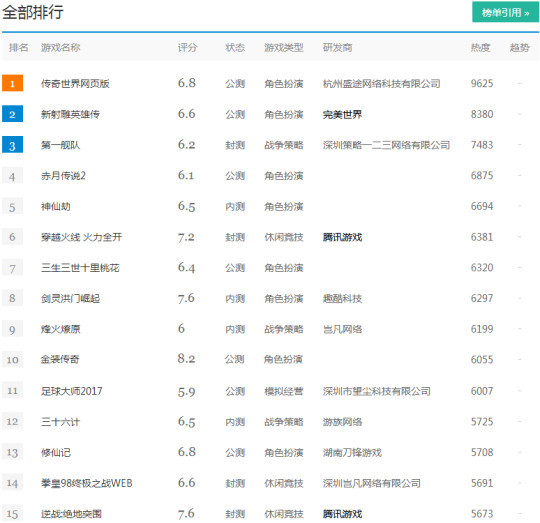Open game 三生三世十里桃花
Viewport: 540px width, 523px height.
pyautogui.click(x=80, y=268)
